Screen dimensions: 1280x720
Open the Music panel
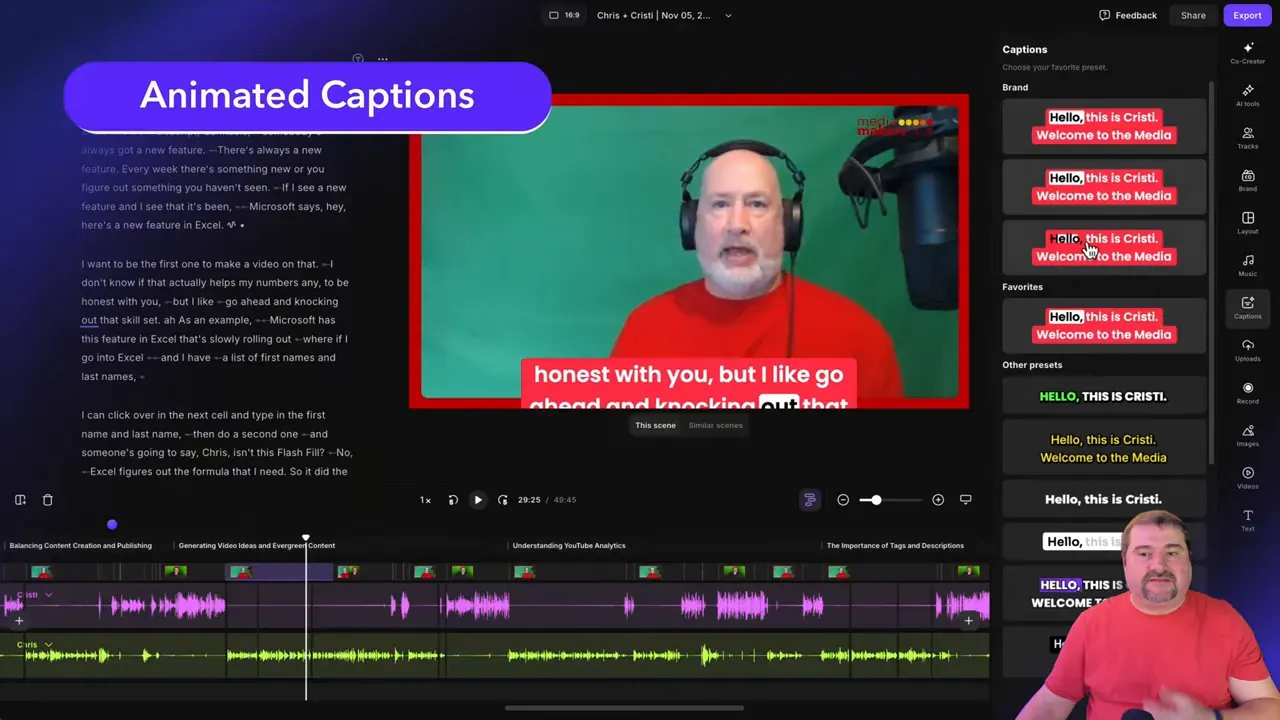coord(1248,265)
